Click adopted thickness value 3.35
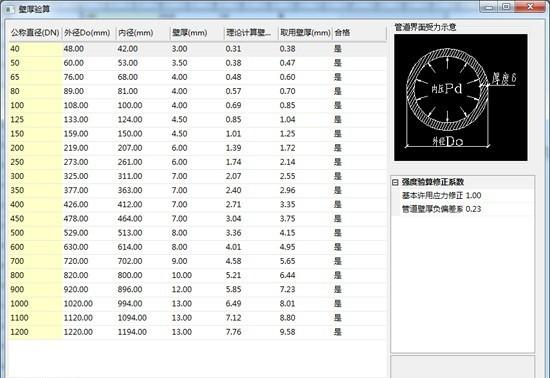Viewport: 550px width, 378px height. (287, 204)
